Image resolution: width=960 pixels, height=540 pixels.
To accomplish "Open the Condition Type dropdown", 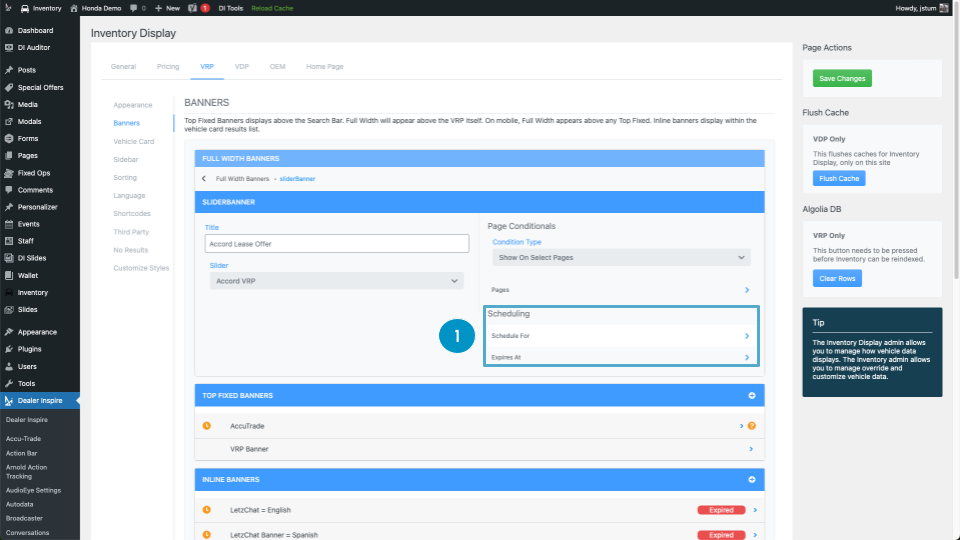I will (x=621, y=258).
